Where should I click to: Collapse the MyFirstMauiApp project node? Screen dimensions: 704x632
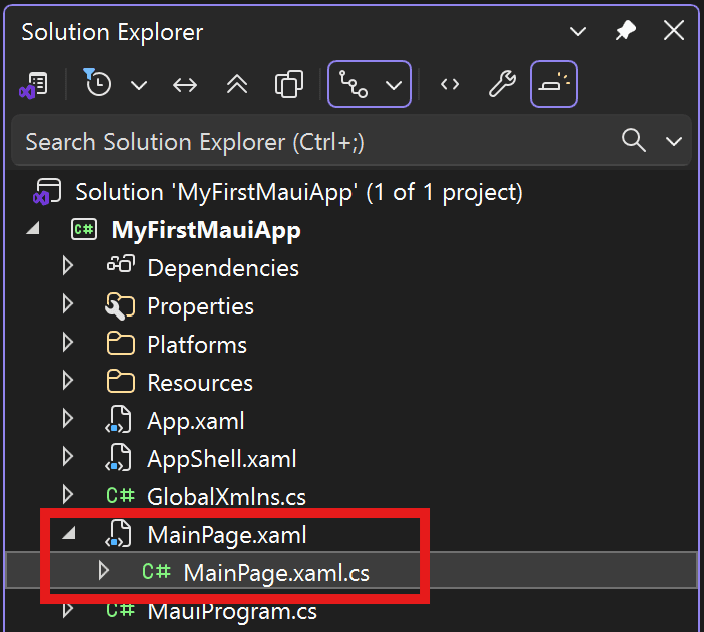pos(33,229)
